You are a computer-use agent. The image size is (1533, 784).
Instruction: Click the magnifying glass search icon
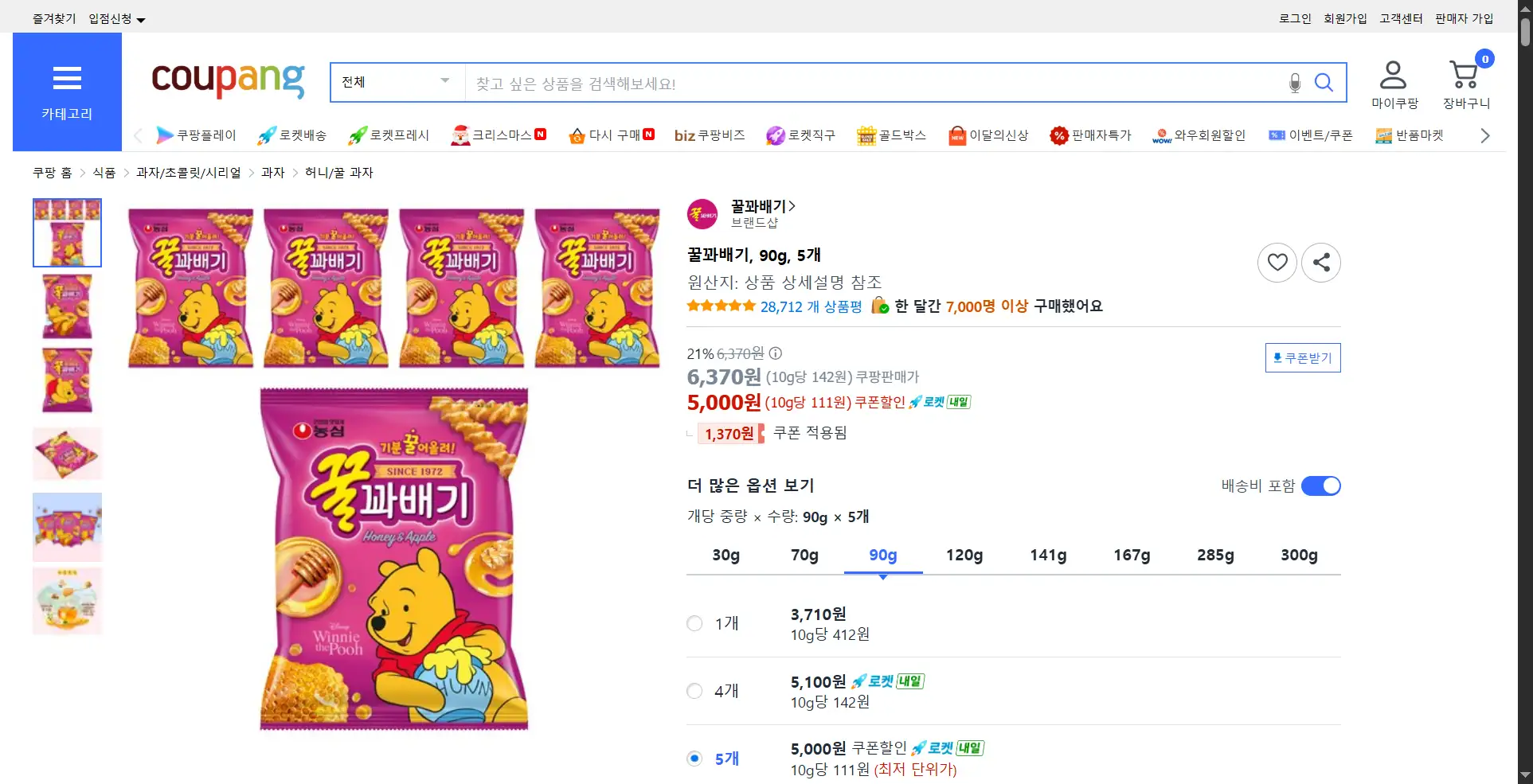click(1324, 83)
